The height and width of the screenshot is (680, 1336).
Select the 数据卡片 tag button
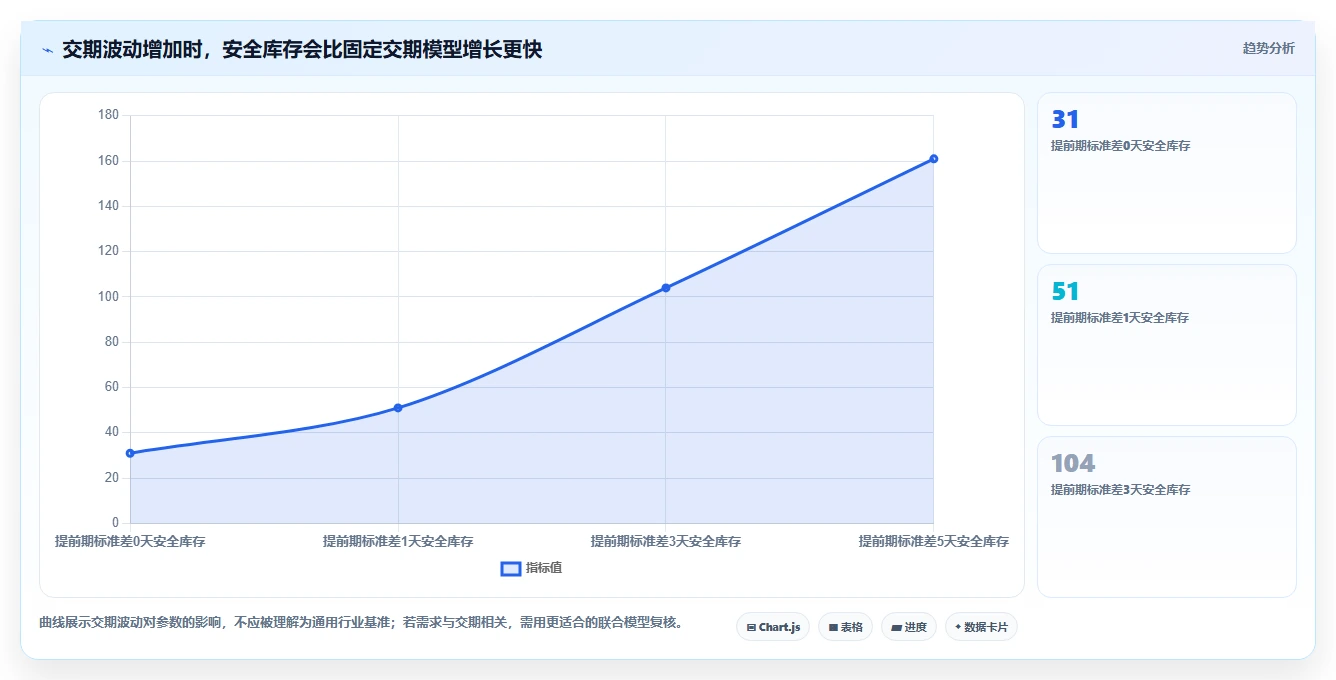(981, 627)
